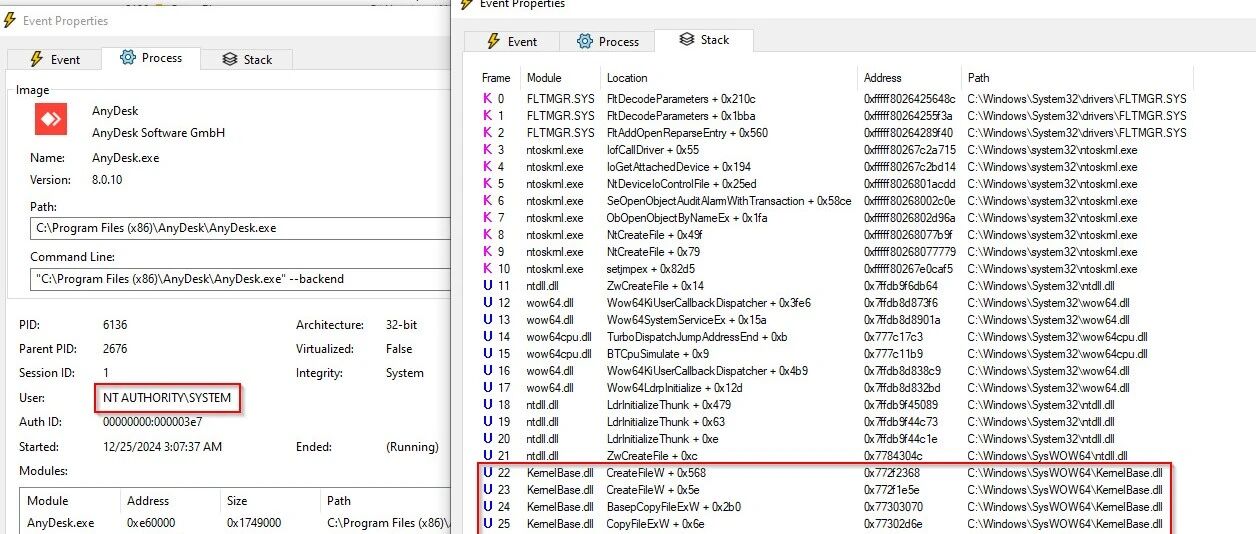Click the Location column header
Viewport: 1256px width, 534px height.
coord(627,77)
